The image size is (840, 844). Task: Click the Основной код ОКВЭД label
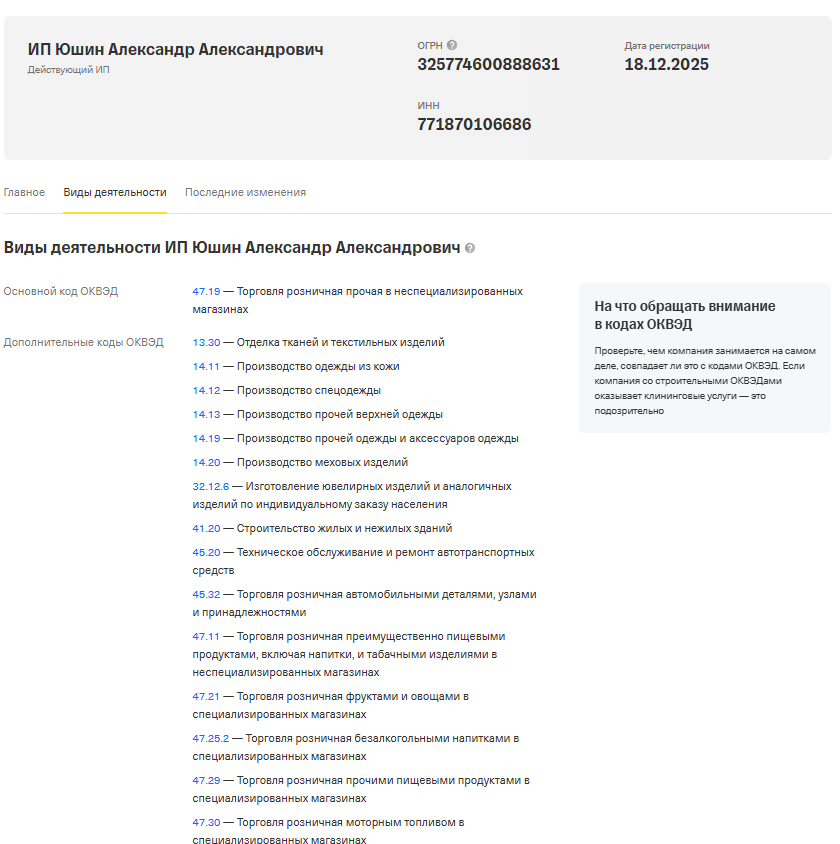point(61,291)
